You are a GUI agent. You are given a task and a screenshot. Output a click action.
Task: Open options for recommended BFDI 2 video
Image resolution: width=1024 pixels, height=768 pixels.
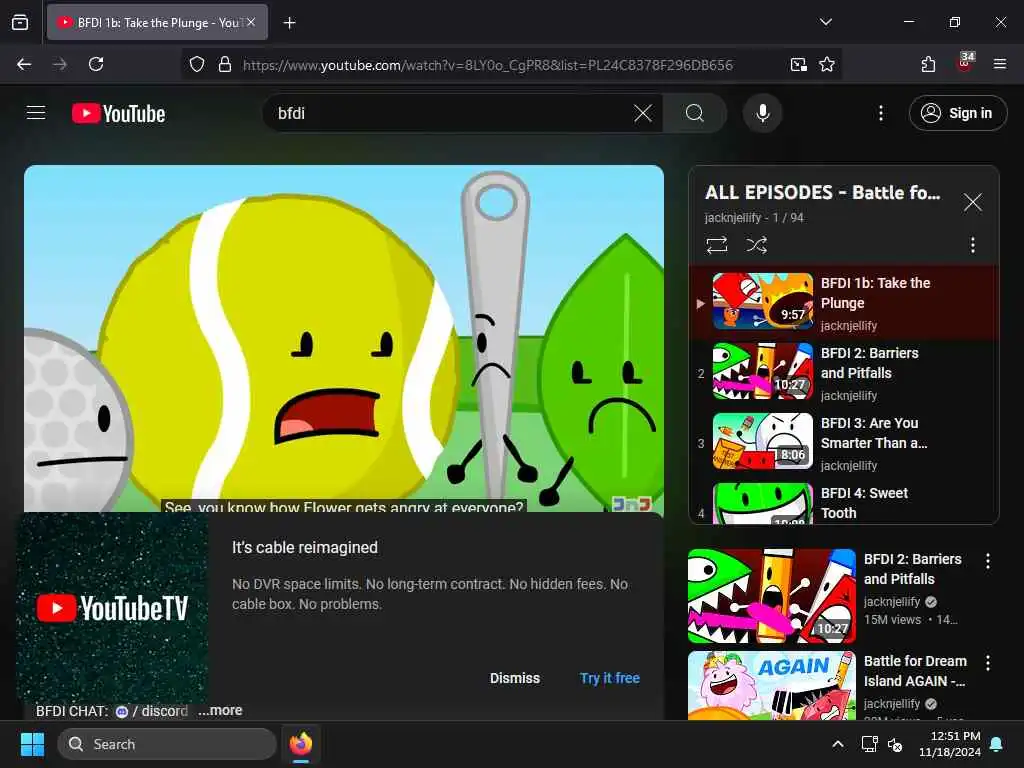(987, 561)
